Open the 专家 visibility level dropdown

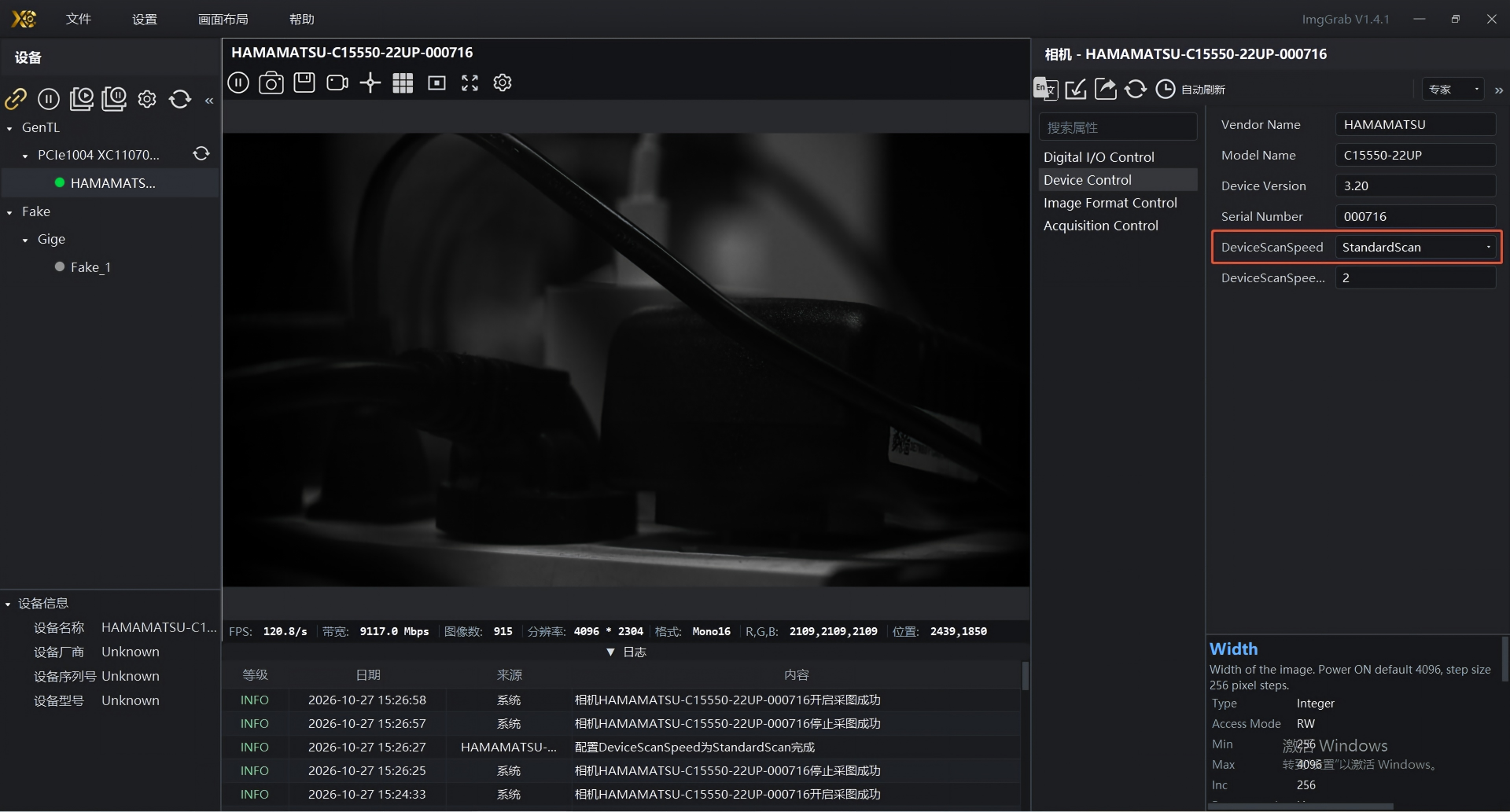[x=1453, y=89]
